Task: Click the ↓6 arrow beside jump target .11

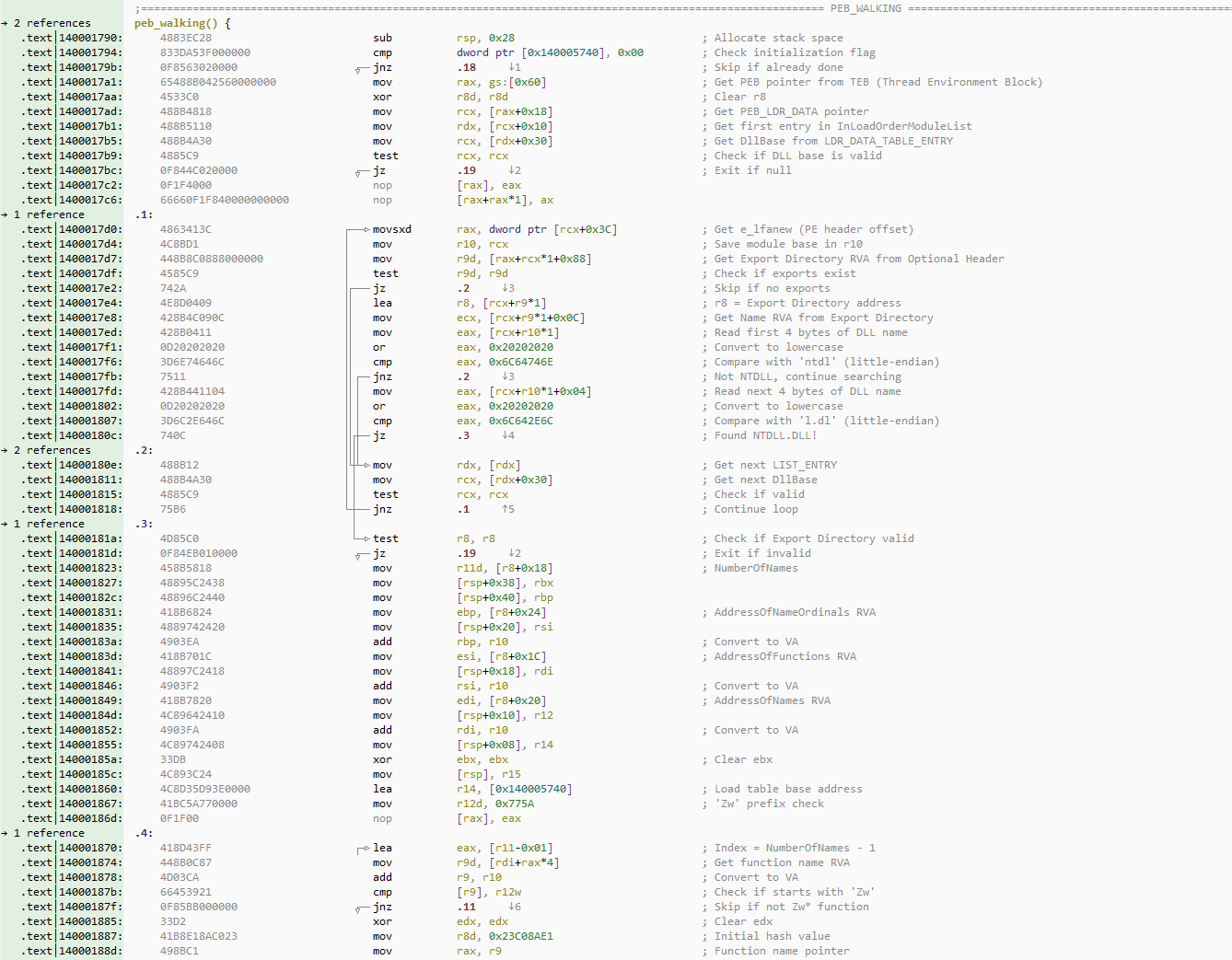Action: (x=514, y=907)
